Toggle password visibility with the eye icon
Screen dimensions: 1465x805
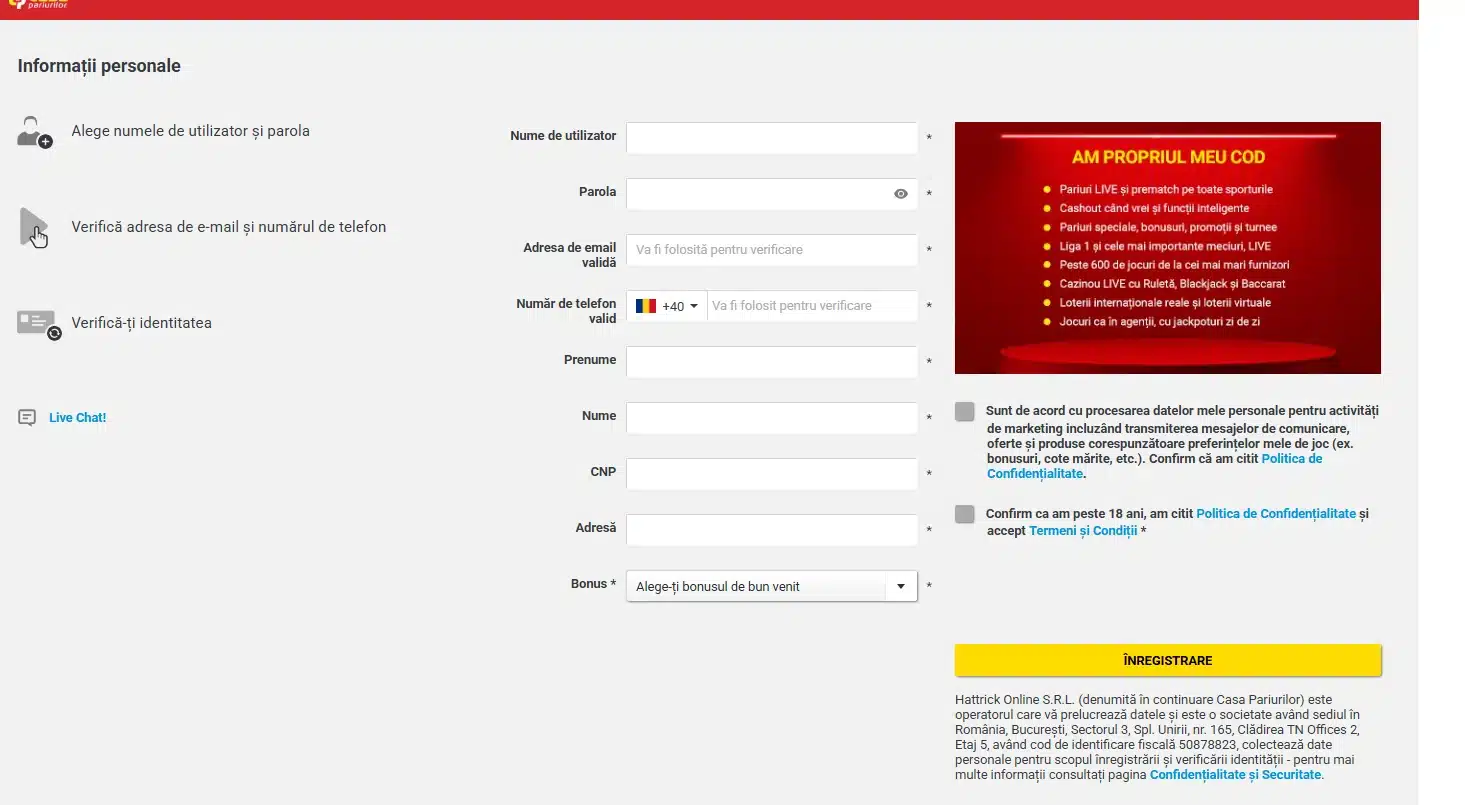tap(900, 193)
